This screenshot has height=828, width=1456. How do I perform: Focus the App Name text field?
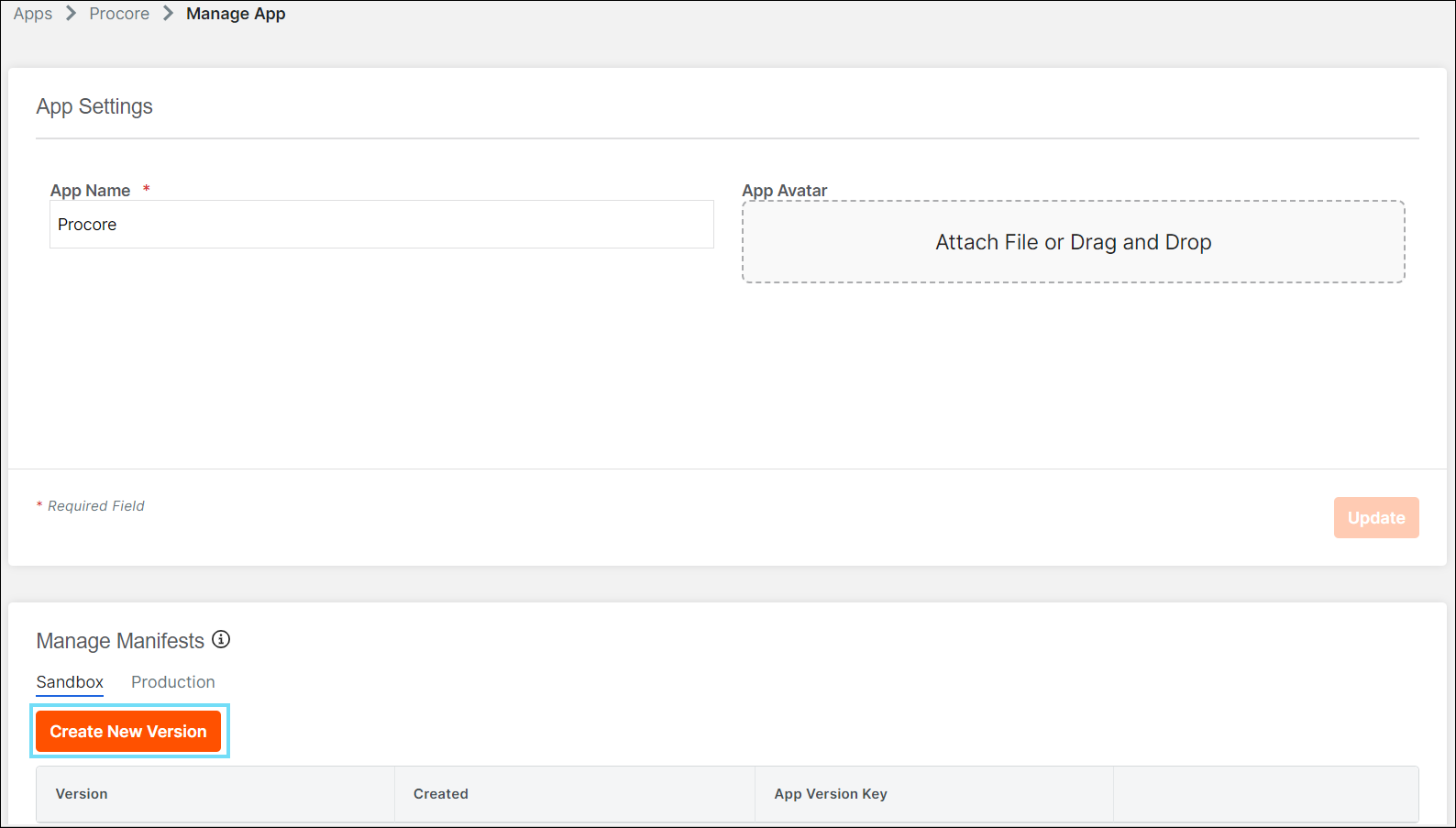[381, 225]
